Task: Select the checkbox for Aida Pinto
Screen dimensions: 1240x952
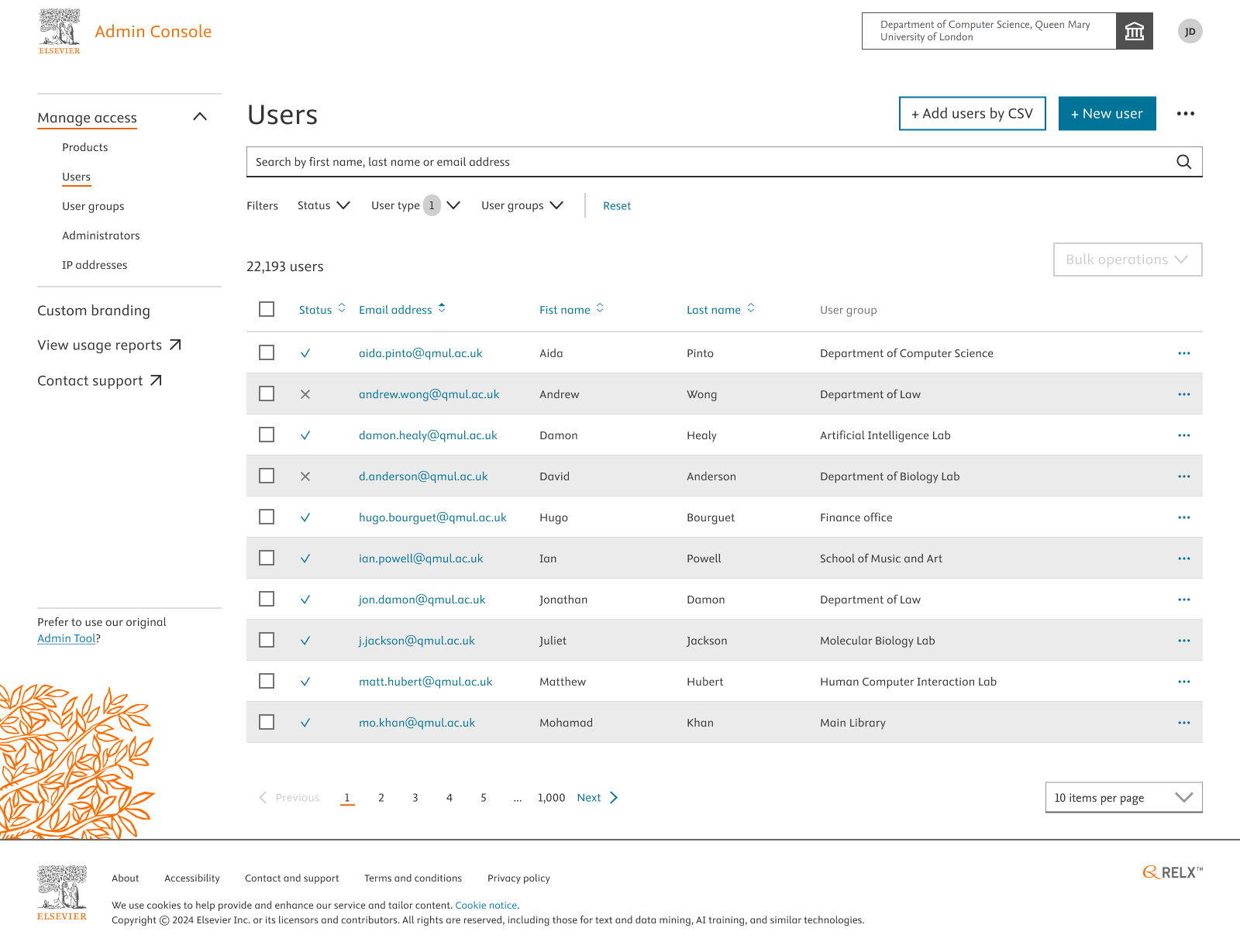Action: click(267, 352)
